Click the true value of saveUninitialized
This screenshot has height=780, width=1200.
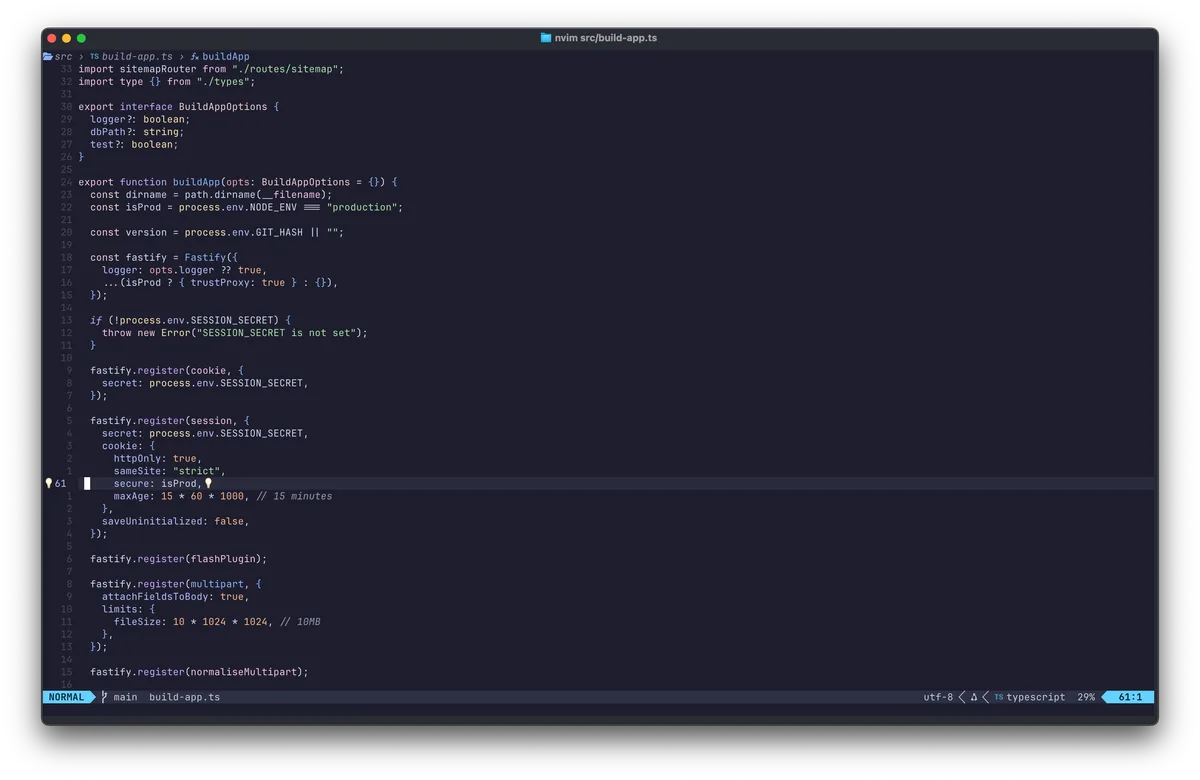tap(230, 521)
